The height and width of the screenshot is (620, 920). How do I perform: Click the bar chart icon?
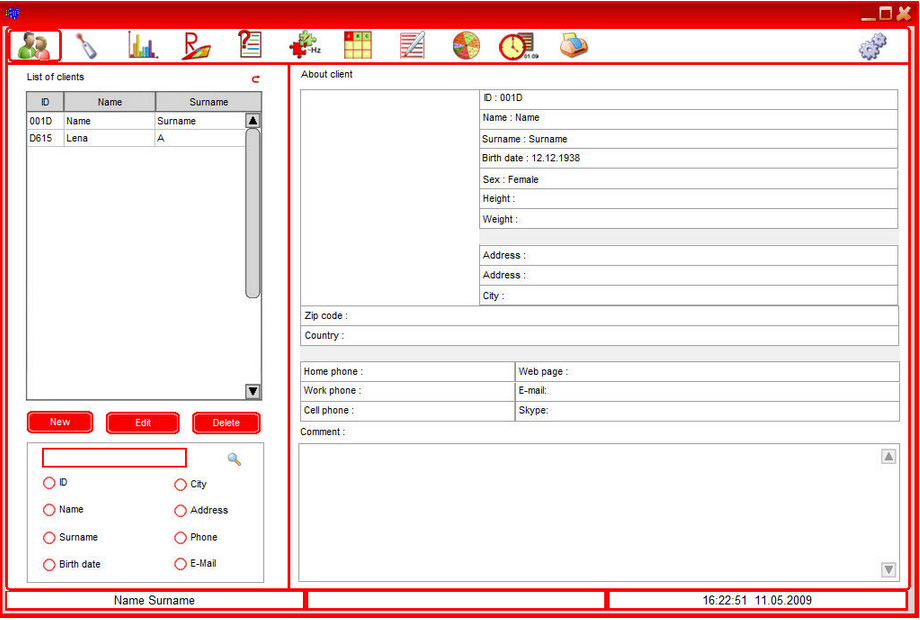click(x=142, y=46)
